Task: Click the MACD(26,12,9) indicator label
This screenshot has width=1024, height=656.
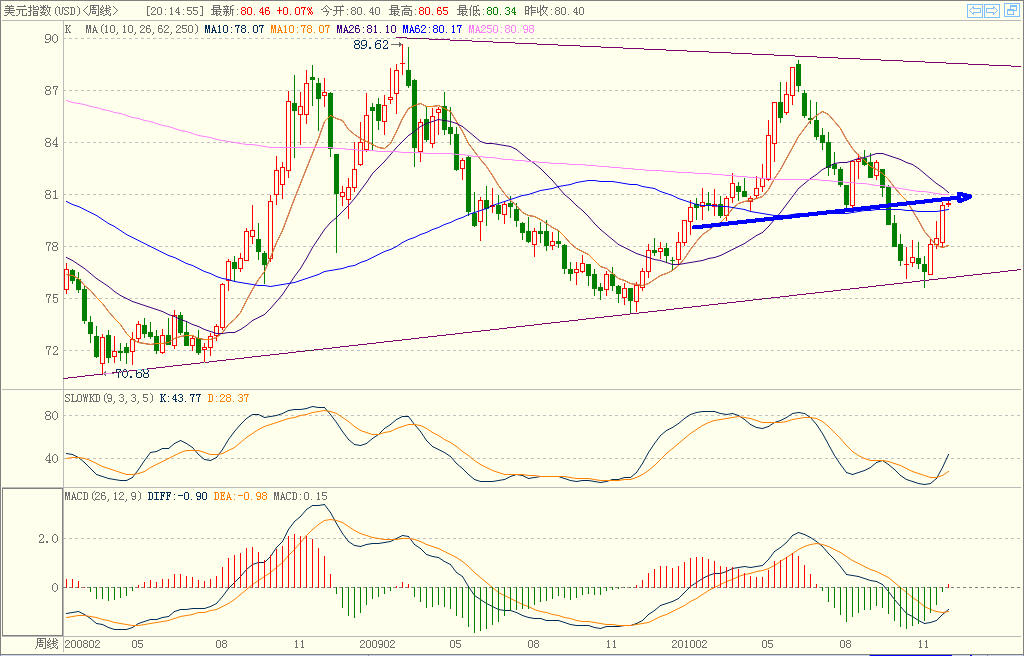Action: (103, 497)
